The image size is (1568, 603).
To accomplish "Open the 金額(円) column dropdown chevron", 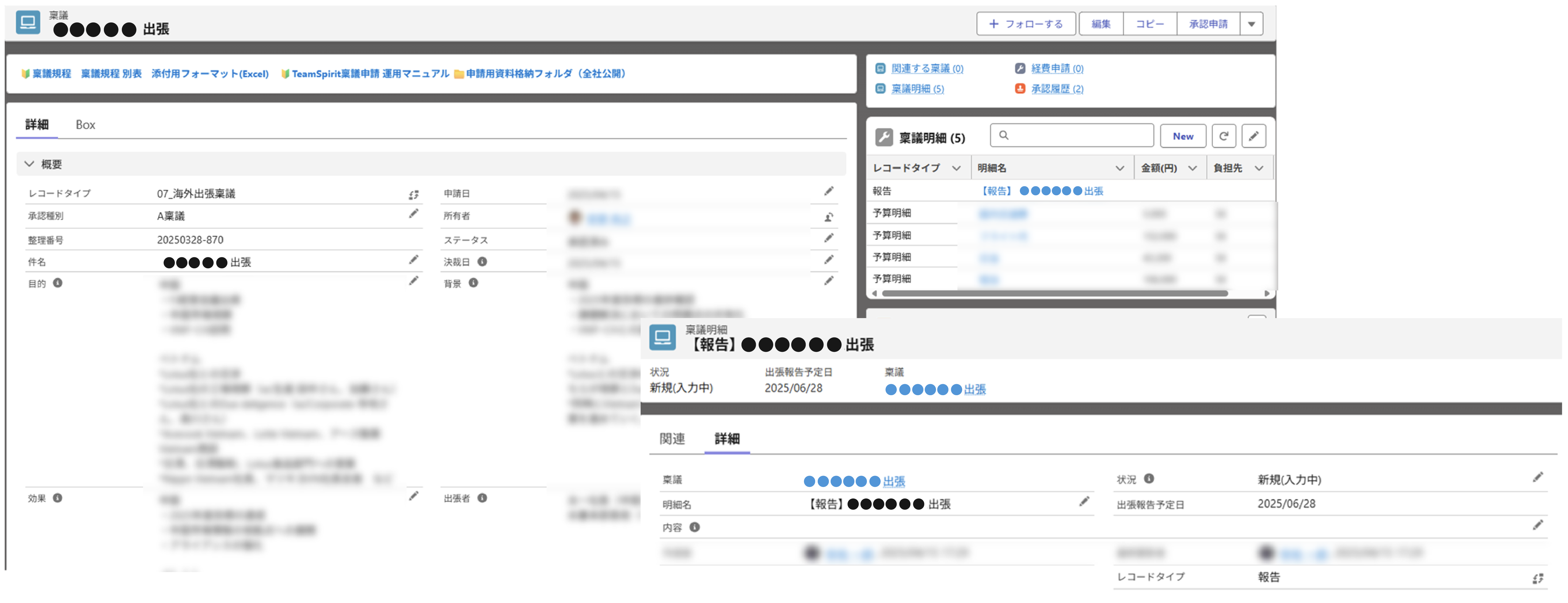I will click(x=1192, y=168).
